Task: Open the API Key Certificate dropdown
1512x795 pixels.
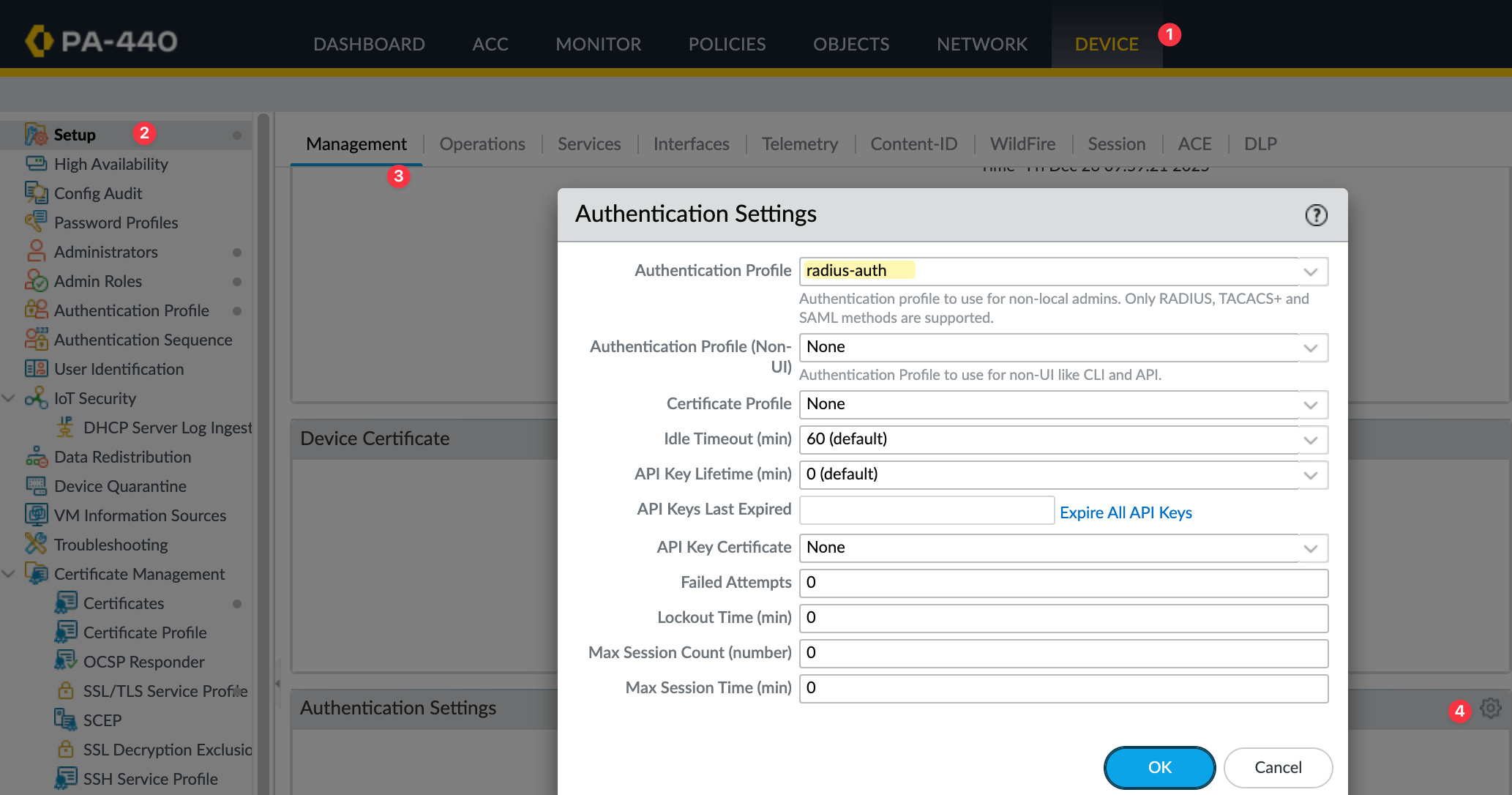Action: click(x=1310, y=548)
